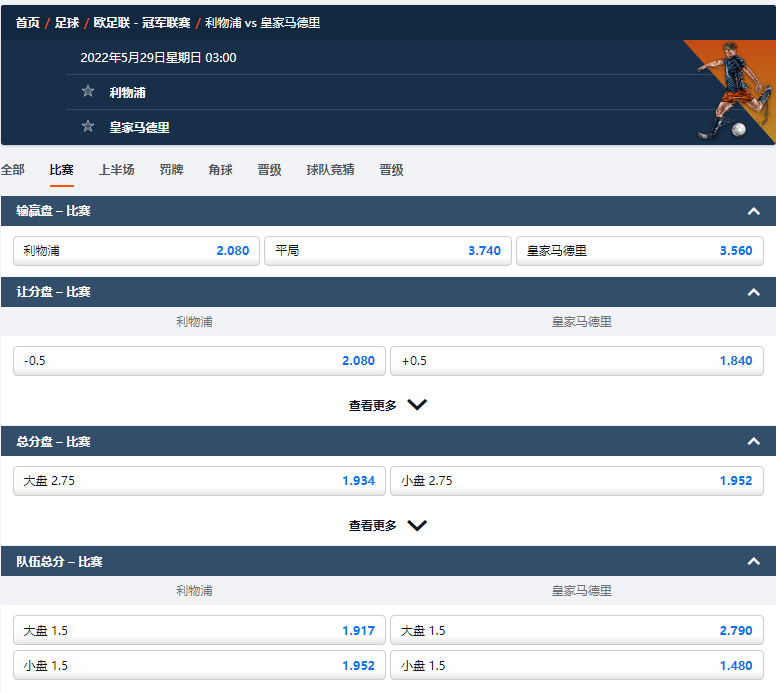This screenshot has height=693, width=776.
Task: Go to 首页 in the breadcrumb
Action: (27, 22)
